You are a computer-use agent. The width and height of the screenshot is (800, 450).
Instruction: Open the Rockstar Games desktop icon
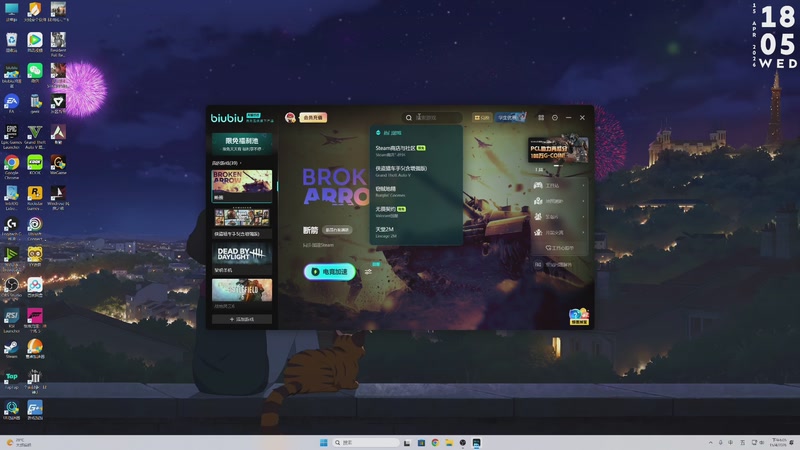35,198
